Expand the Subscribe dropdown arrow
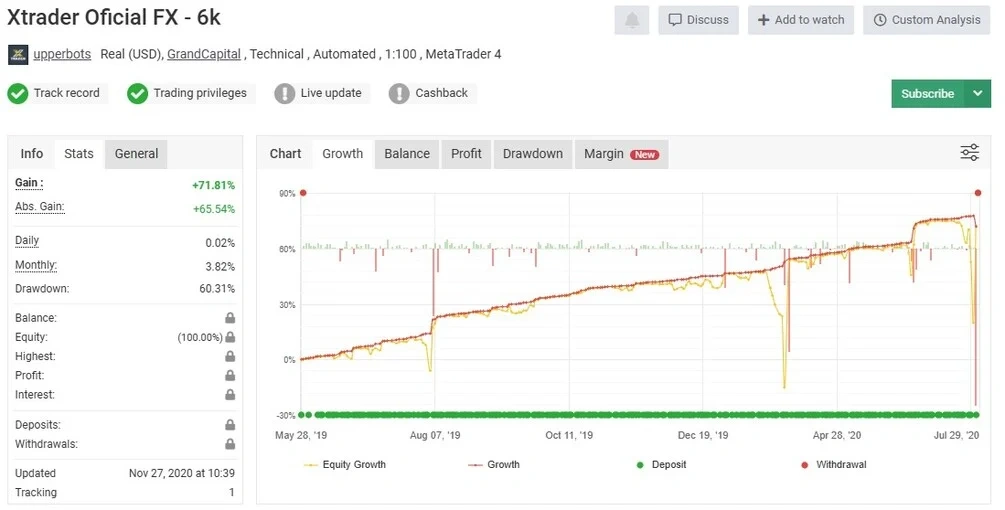Image resolution: width=1005 pixels, height=510 pixels. coord(977,93)
